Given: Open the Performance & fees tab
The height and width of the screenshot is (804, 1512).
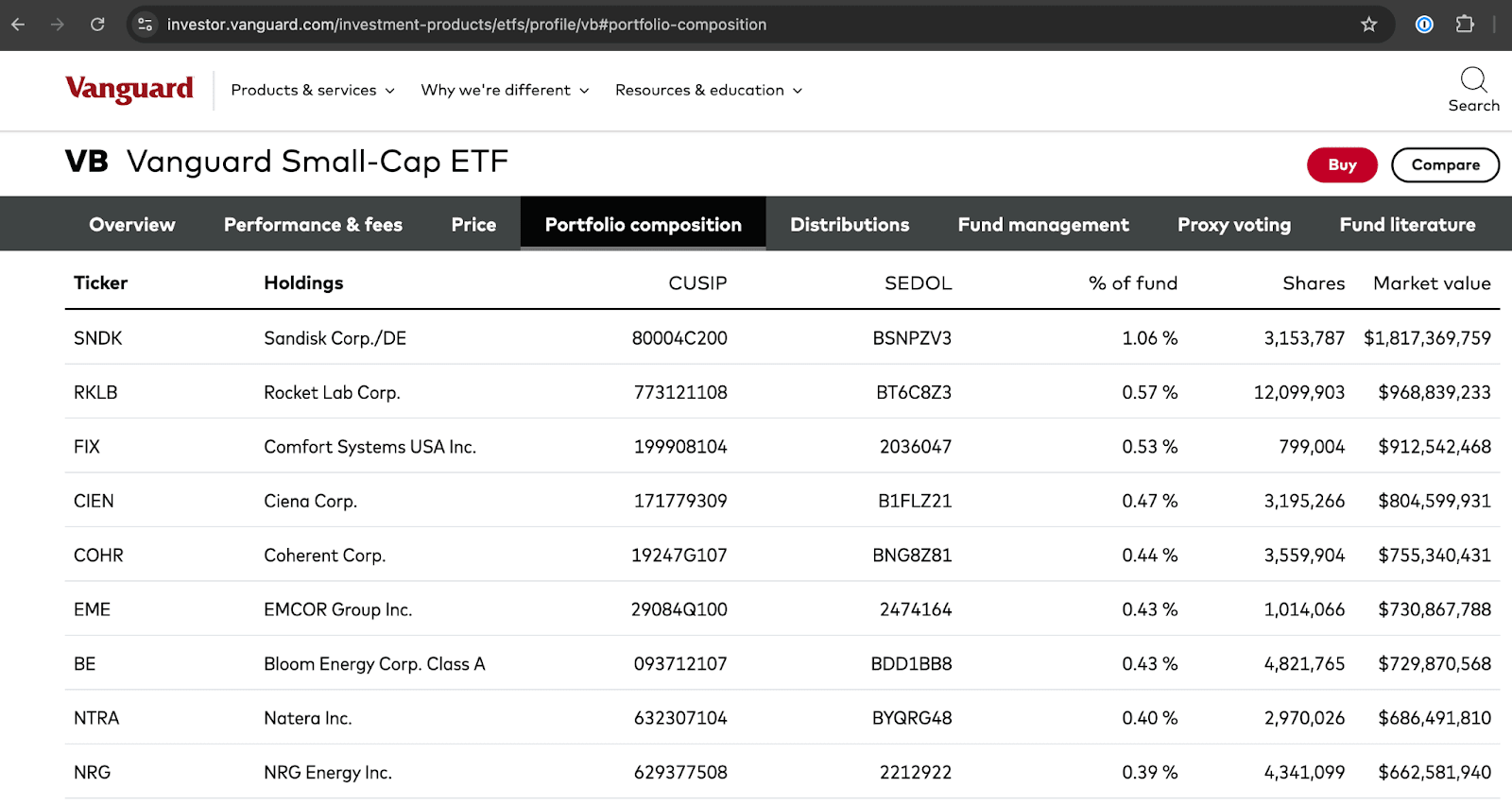Looking at the screenshot, I should point(313,225).
